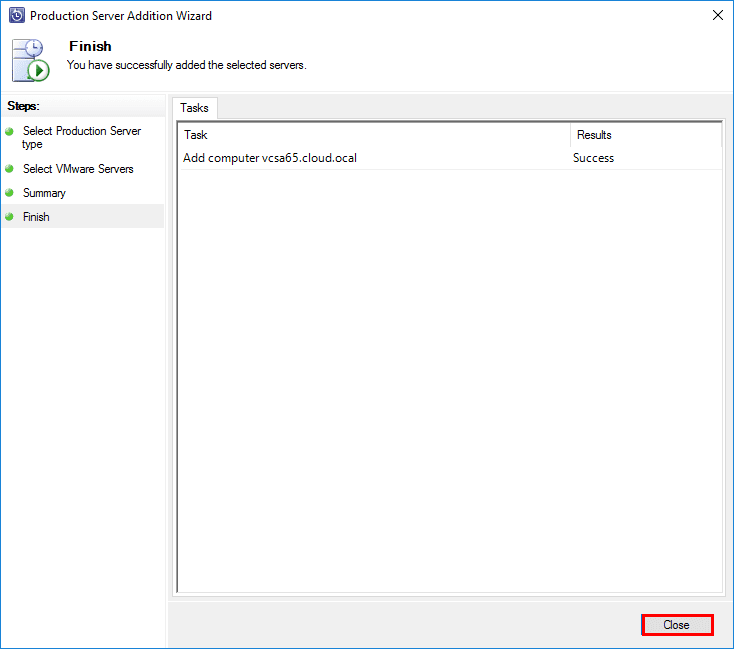Click the bold Finish heading
Viewport: 734px width, 649px height.
pos(90,46)
